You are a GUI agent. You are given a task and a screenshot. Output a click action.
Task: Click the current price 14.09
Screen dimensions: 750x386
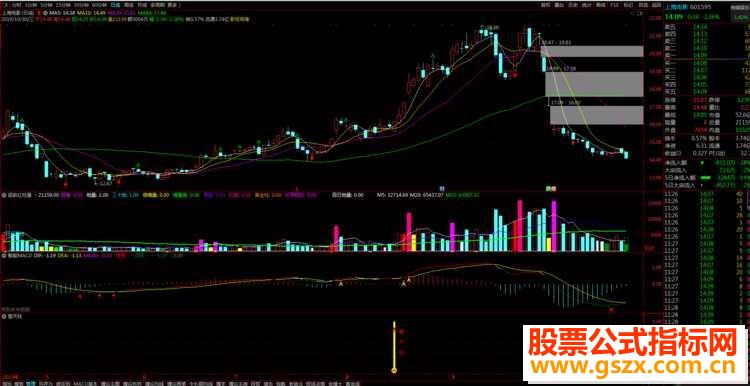click(673, 17)
